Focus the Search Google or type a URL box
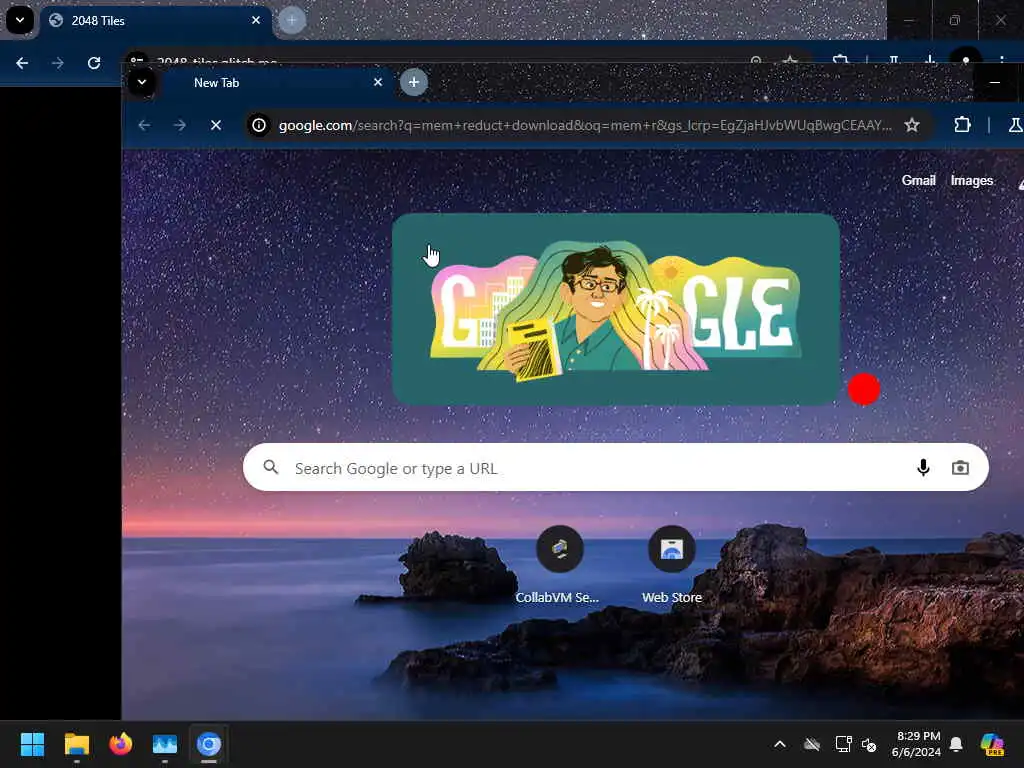Screen dimensions: 1024x768 click(x=615, y=468)
